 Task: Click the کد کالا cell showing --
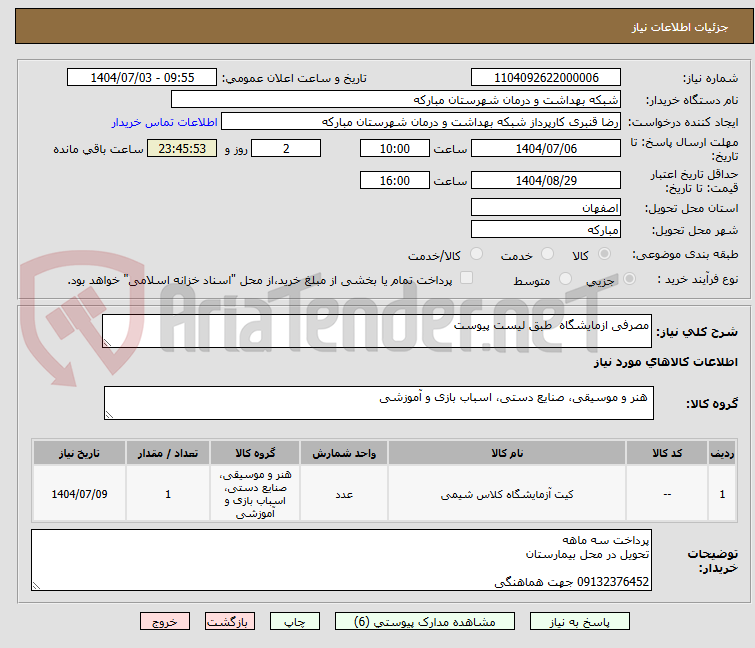point(667,494)
